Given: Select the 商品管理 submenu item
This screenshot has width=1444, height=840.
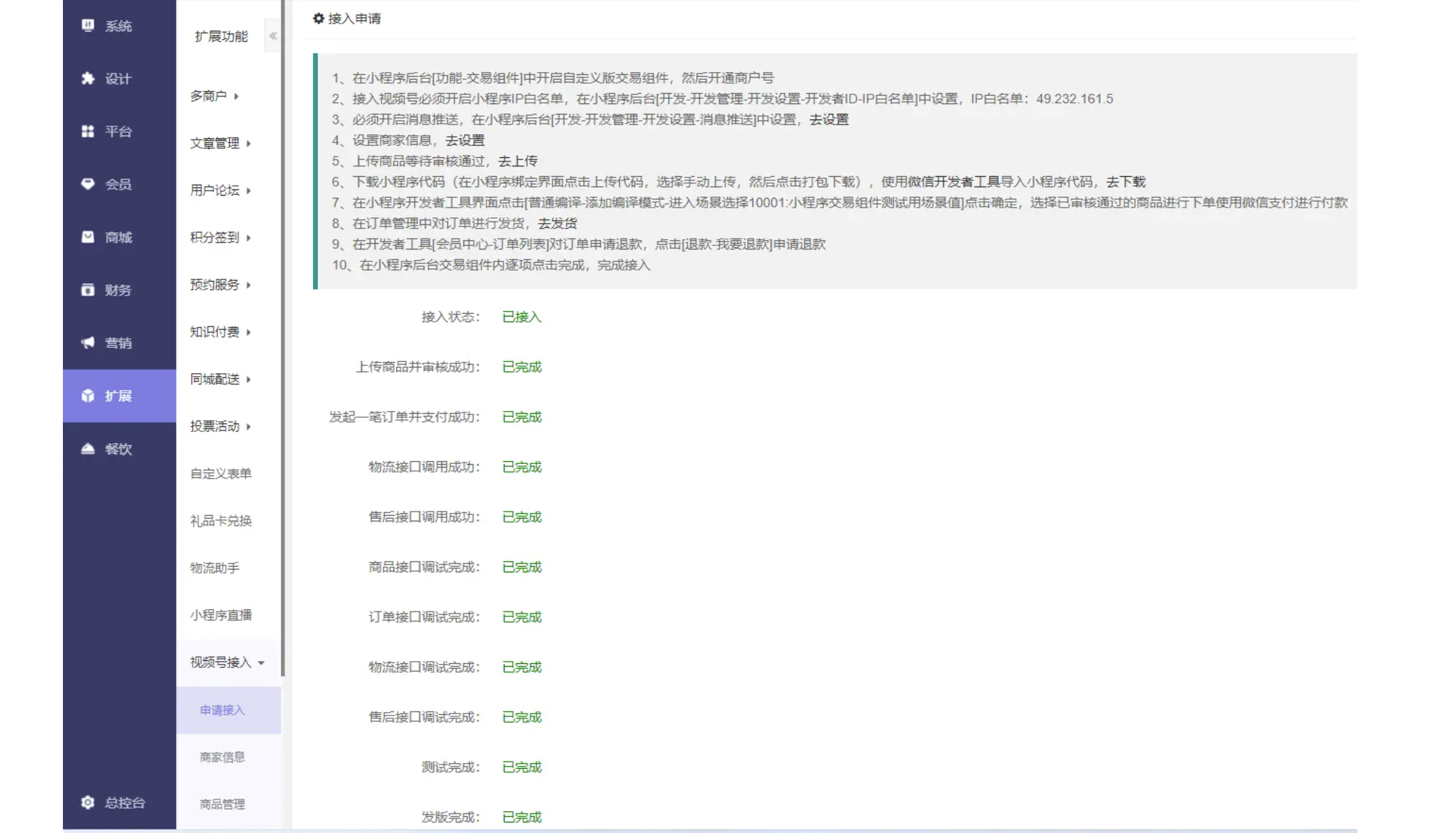Looking at the screenshot, I should (228, 804).
